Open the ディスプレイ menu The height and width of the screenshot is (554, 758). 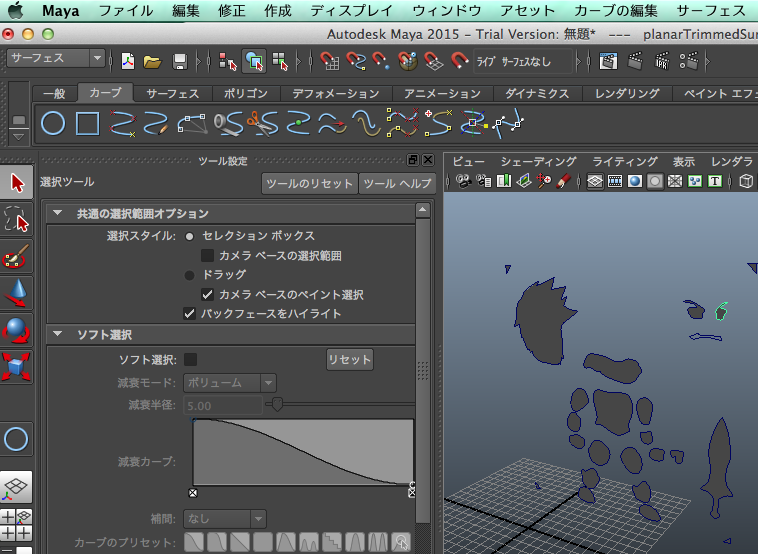tap(351, 11)
